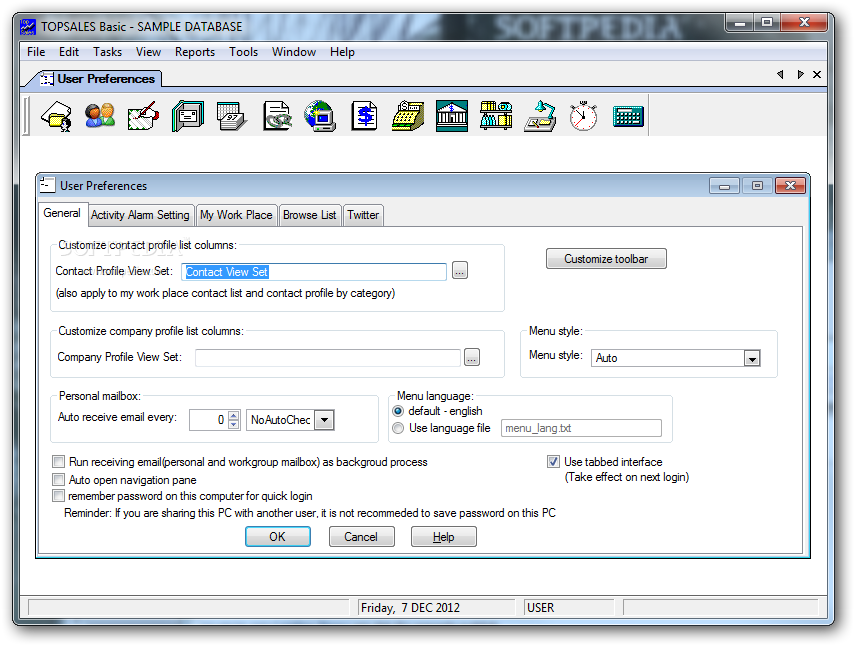Select Use language file radio option
This screenshot has height=646, width=855.
pos(398,428)
